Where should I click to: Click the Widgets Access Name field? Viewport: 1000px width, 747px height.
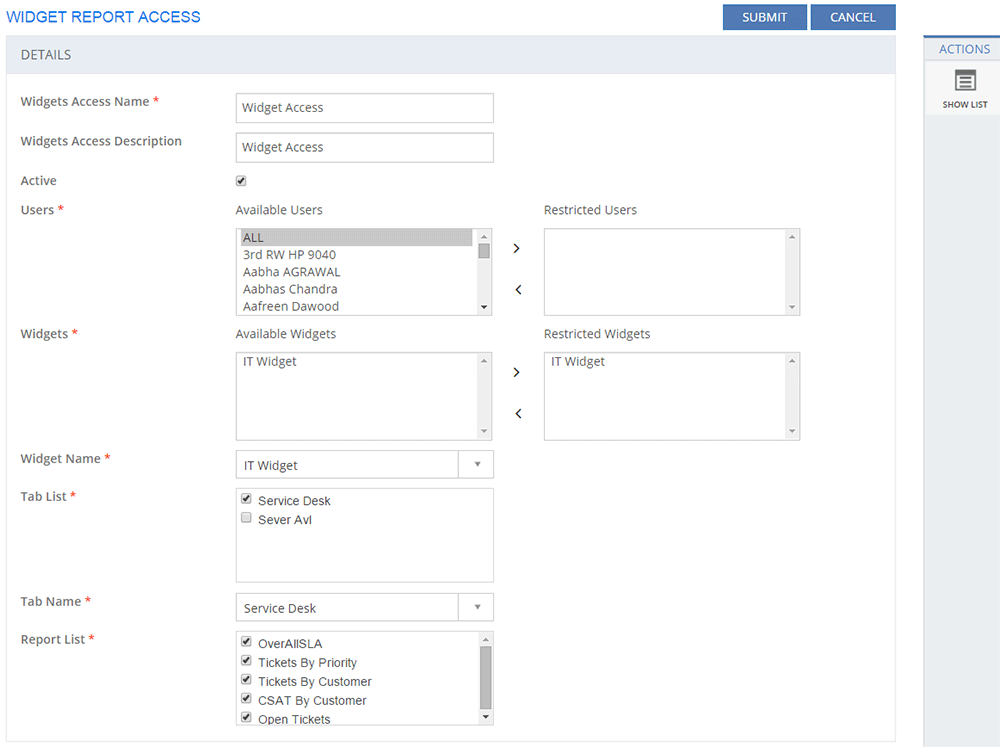pos(364,108)
